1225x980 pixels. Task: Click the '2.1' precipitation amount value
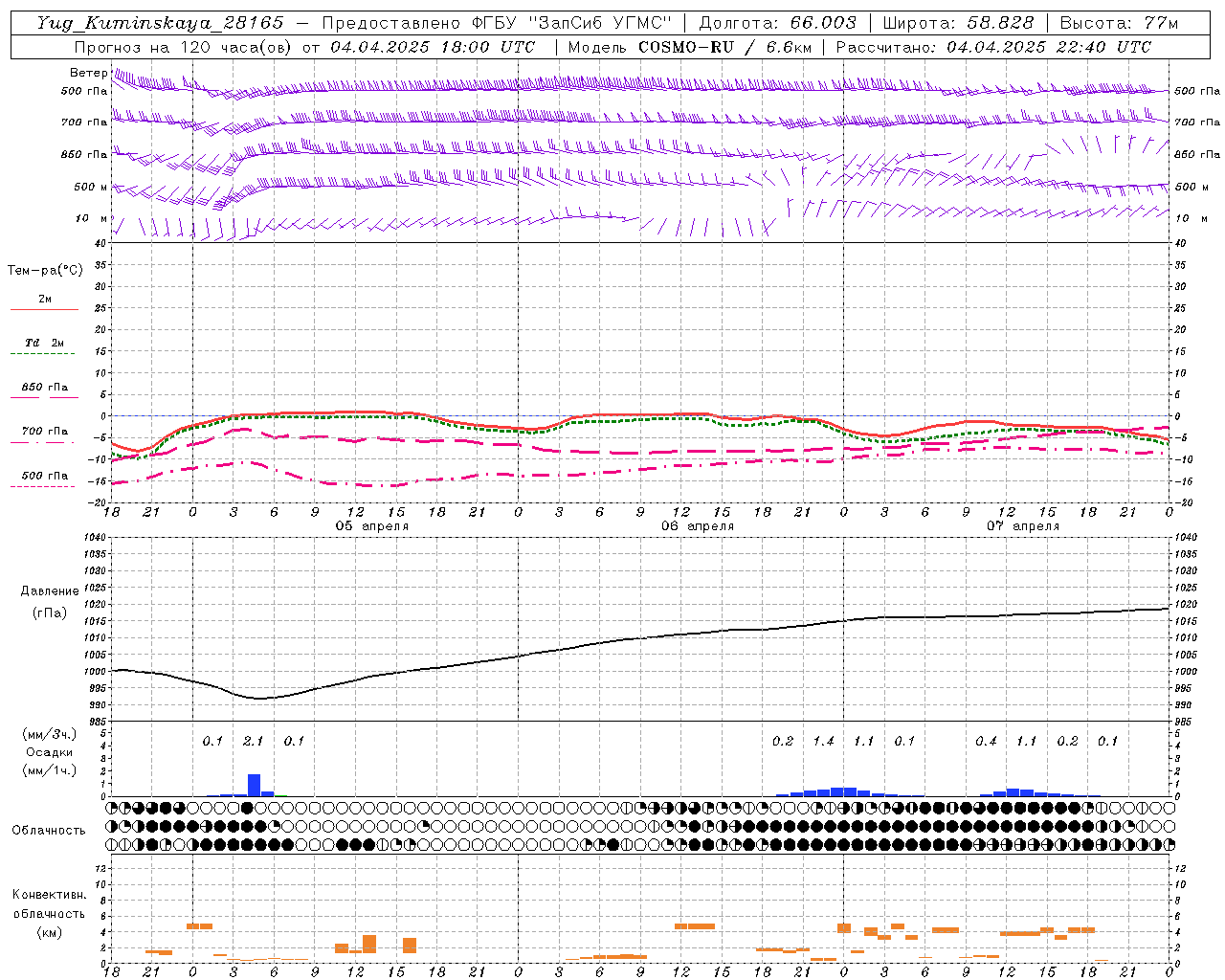pyautogui.click(x=253, y=741)
